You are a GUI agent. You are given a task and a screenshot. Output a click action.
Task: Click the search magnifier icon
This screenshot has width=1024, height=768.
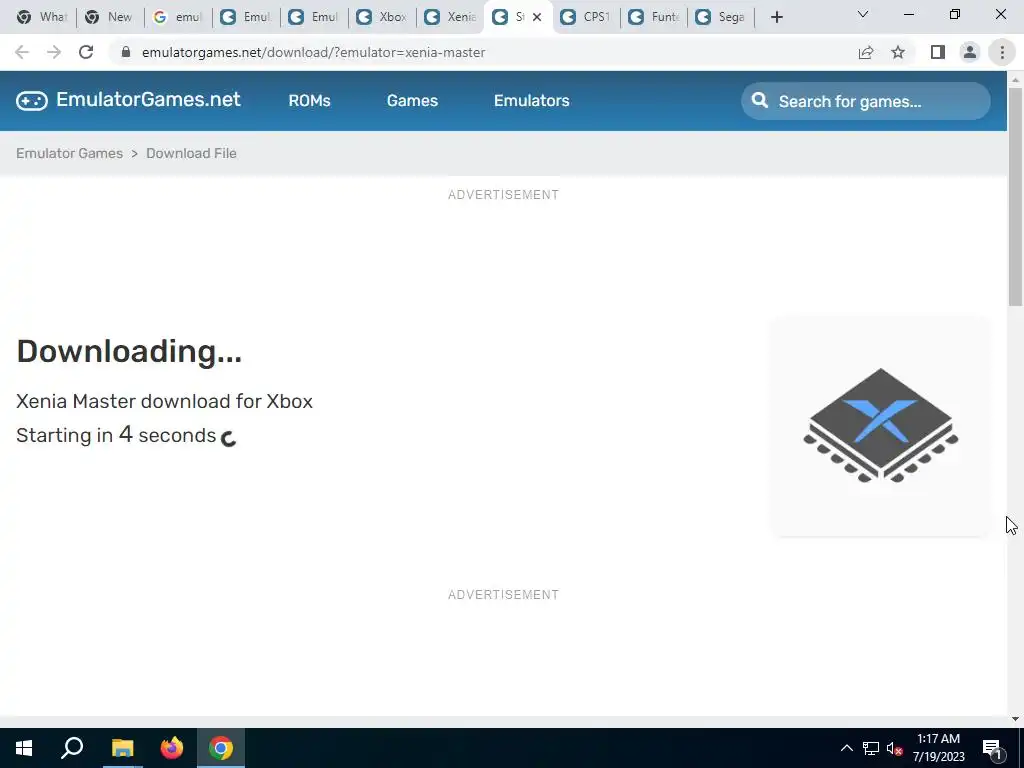tap(760, 101)
